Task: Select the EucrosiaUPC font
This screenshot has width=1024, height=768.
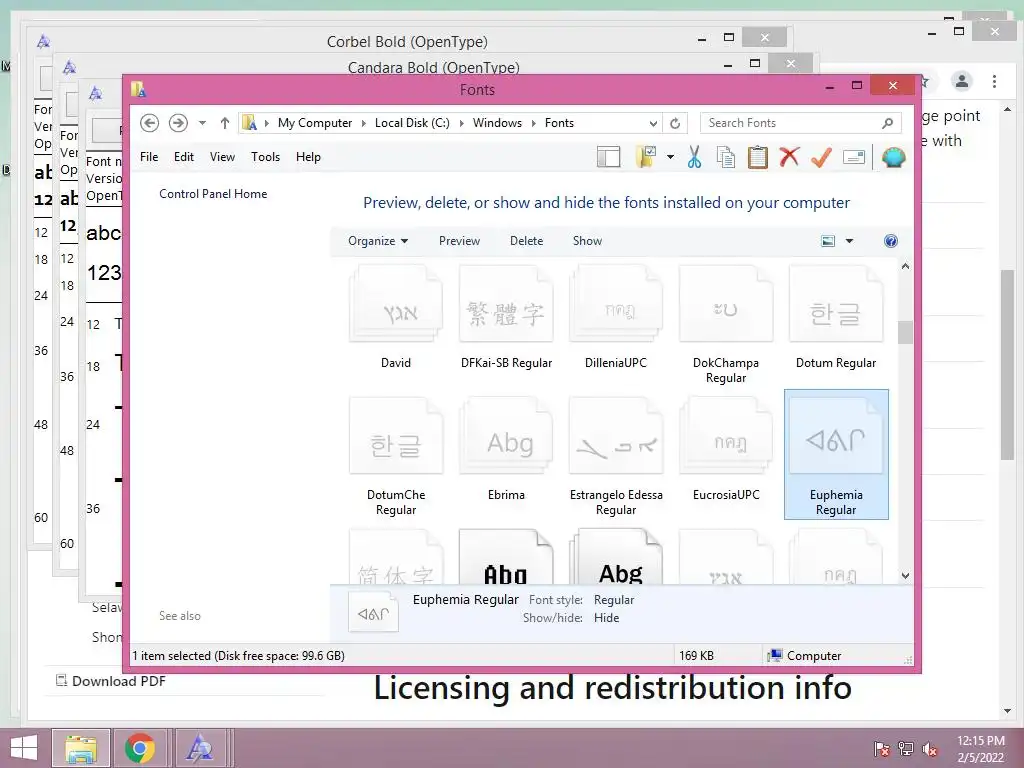Action: point(726,449)
